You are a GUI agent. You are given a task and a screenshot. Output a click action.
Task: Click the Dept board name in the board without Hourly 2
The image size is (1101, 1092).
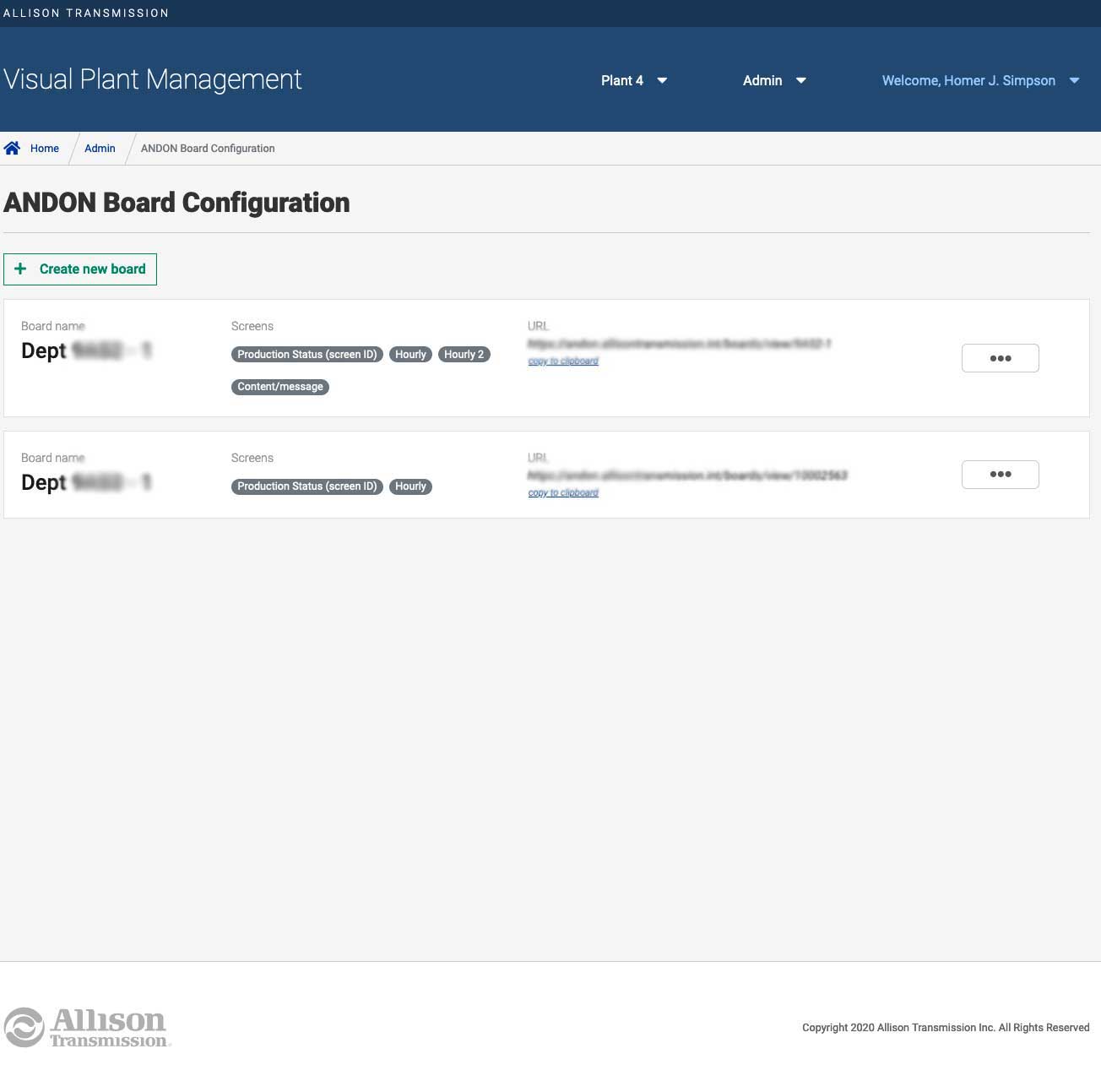pyautogui.click(x=86, y=482)
